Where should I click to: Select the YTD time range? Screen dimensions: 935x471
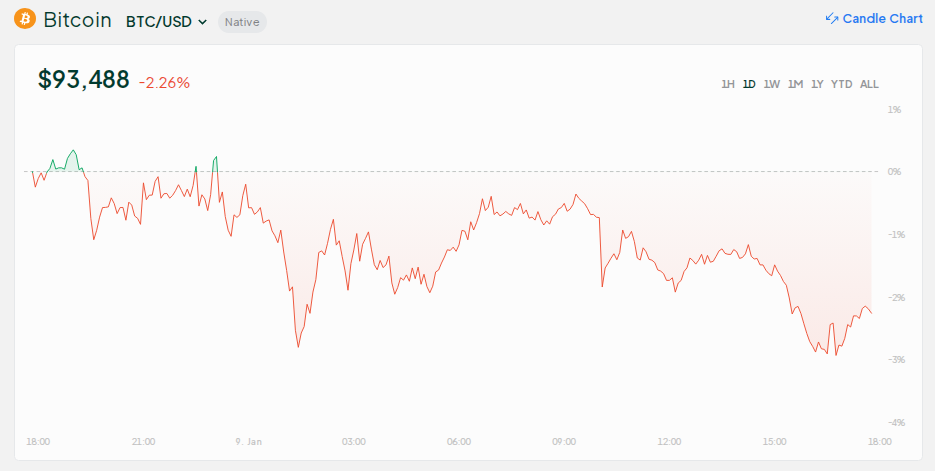click(x=842, y=84)
